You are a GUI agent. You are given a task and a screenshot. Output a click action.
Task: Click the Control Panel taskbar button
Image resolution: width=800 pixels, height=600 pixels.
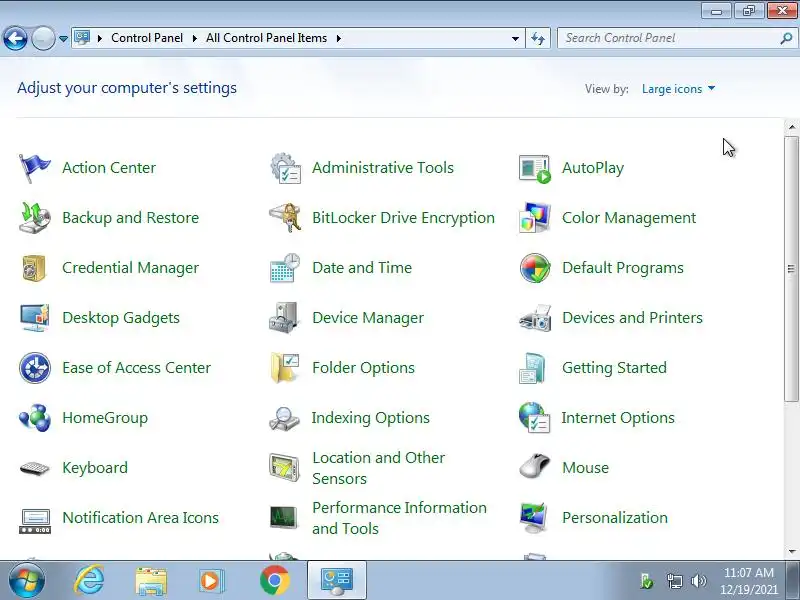point(337,580)
